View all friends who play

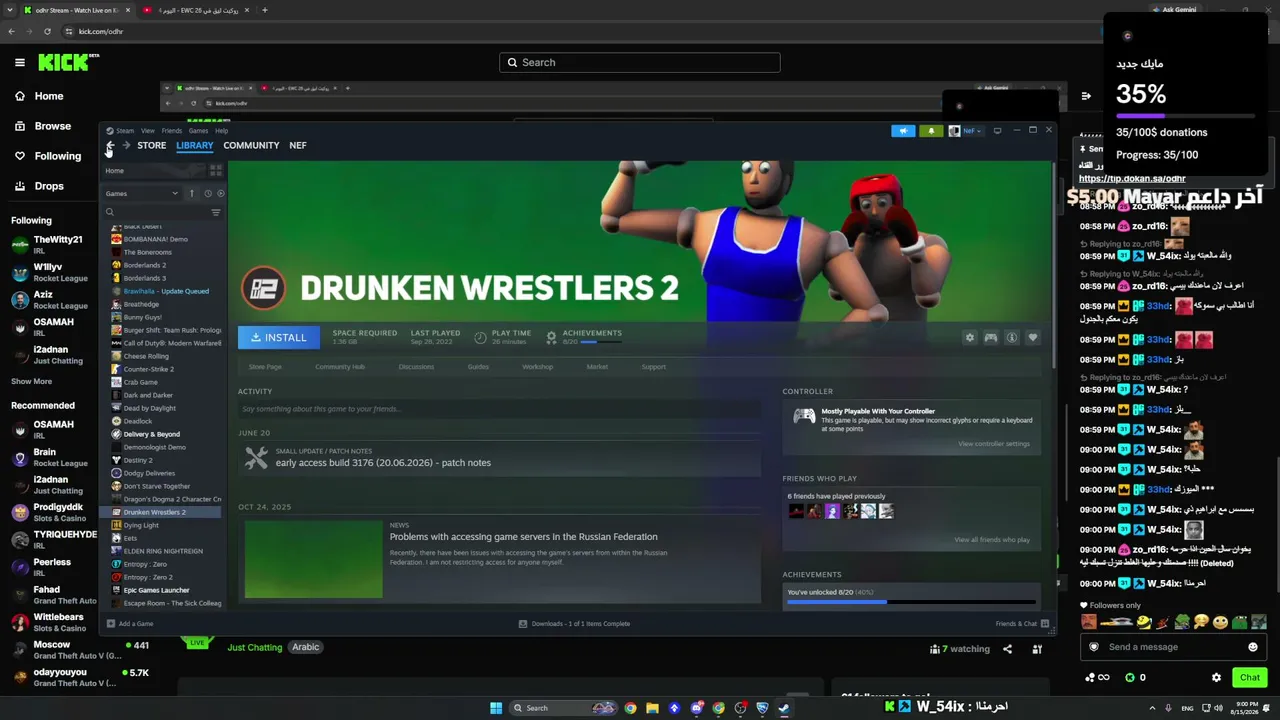(992, 540)
